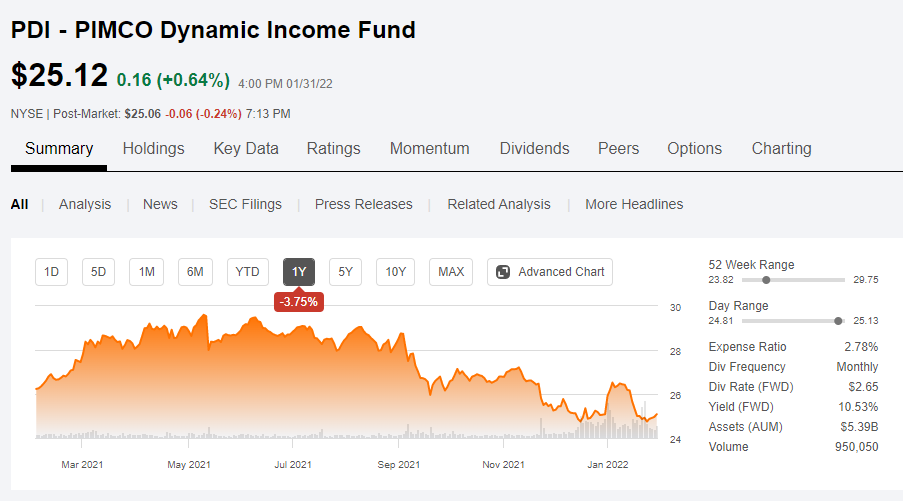903x501 pixels.
Task: Click the 52 week high 29.75
Action: (866, 280)
